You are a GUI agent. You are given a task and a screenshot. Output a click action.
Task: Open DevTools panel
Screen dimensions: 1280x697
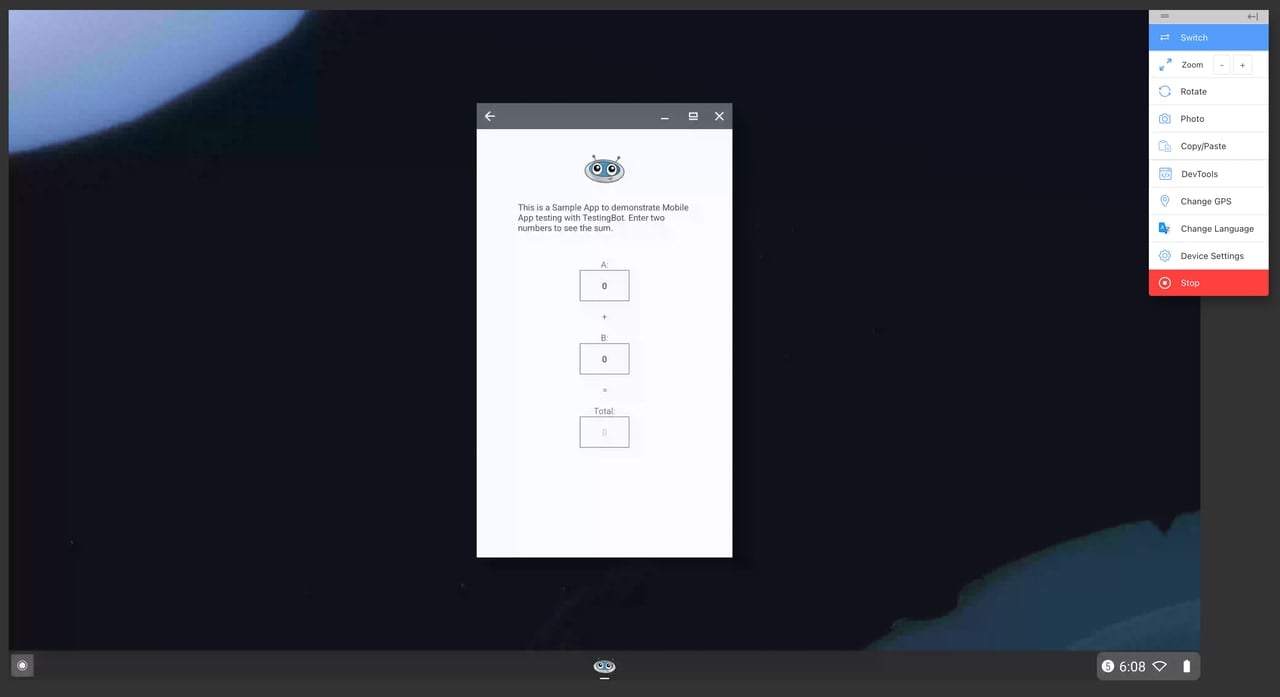pos(1208,174)
